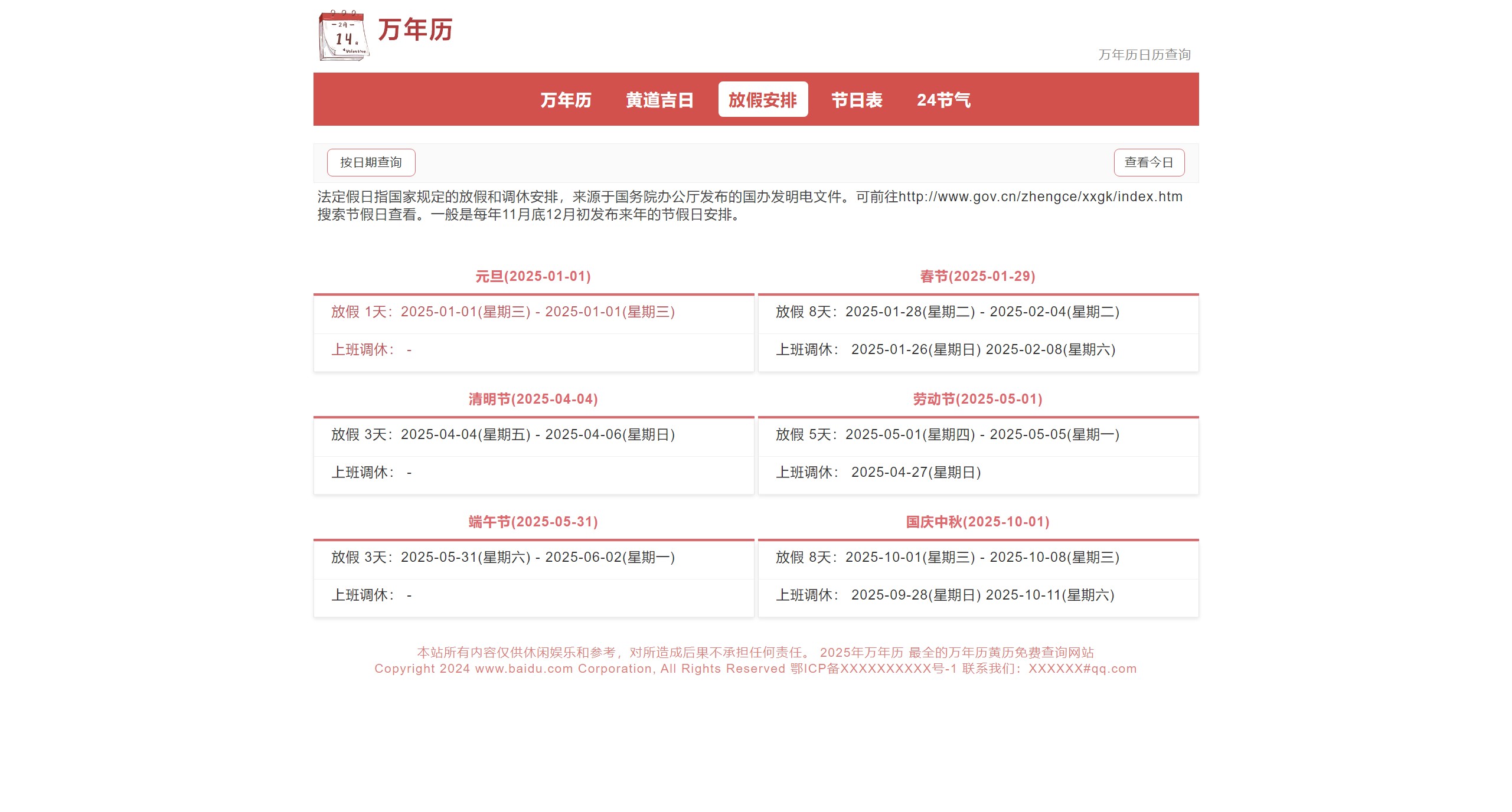This screenshot has height=812, width=1512.
Task: Select the 国庆中秋(2025-10-01) heading
Action: pos(978,522)
